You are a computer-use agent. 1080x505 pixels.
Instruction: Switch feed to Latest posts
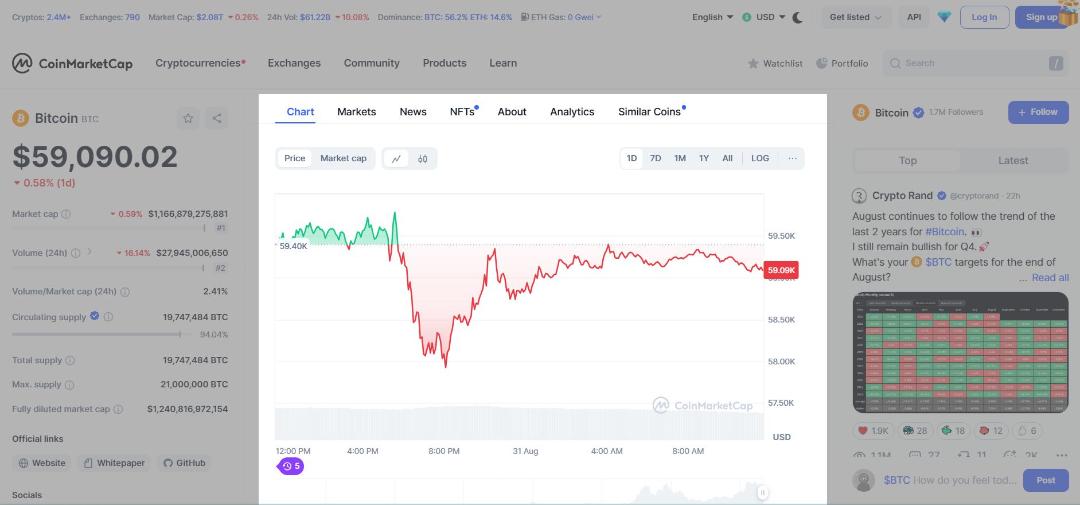pyautogui.click(x=1013, y=161)
